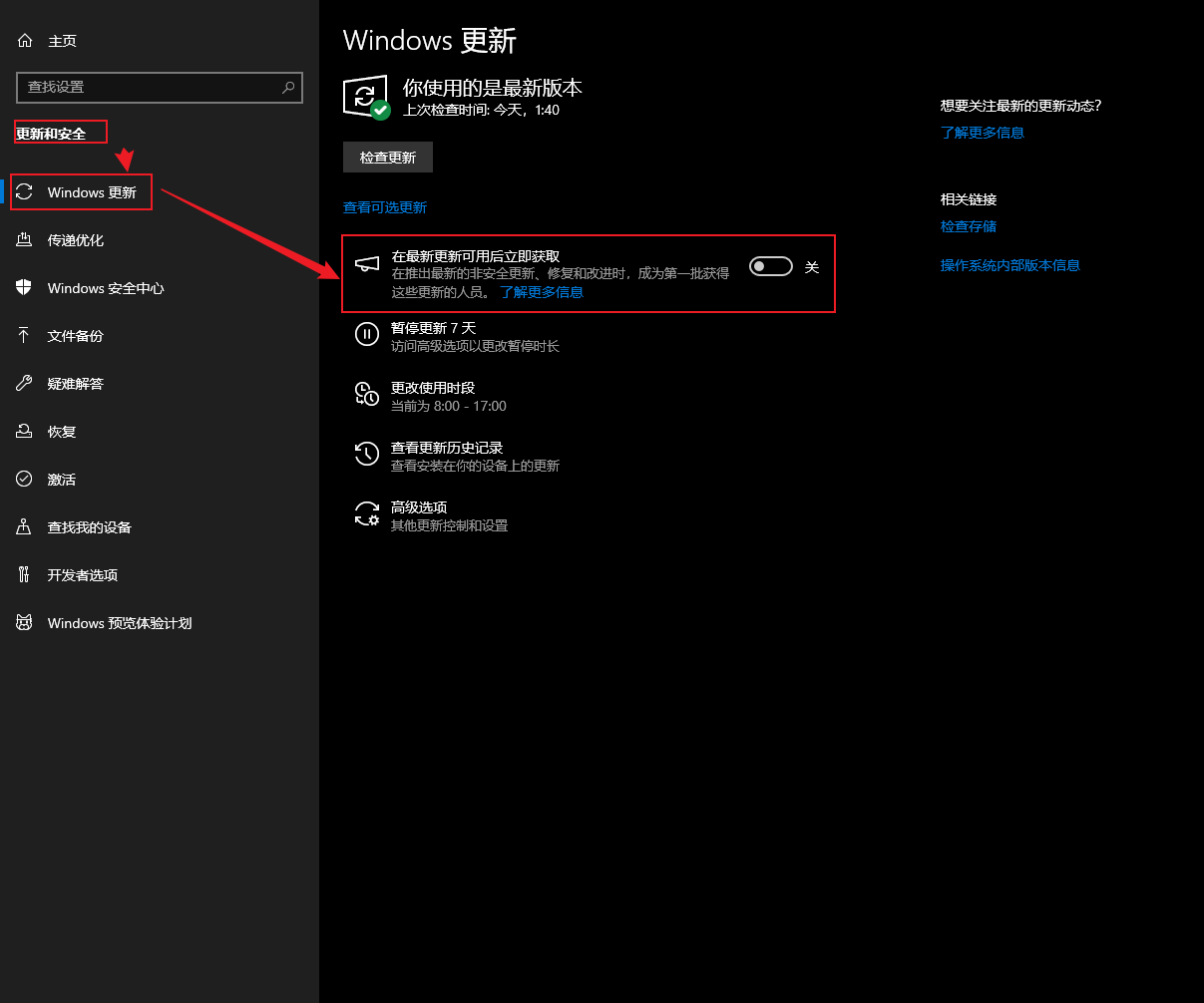Click the 检查更新 button

tap(388, 158)
